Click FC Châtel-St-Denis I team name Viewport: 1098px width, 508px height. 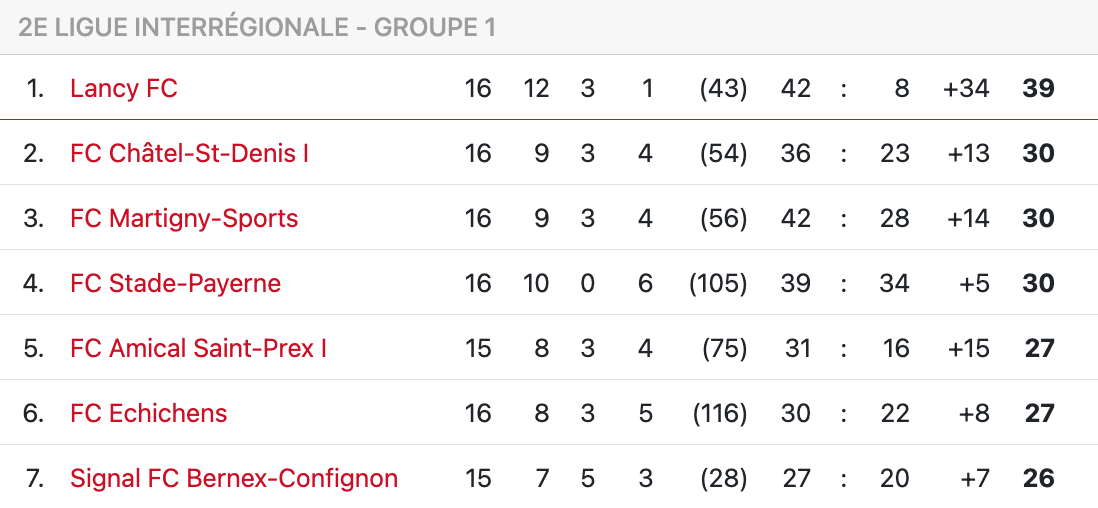coord(189,153)
